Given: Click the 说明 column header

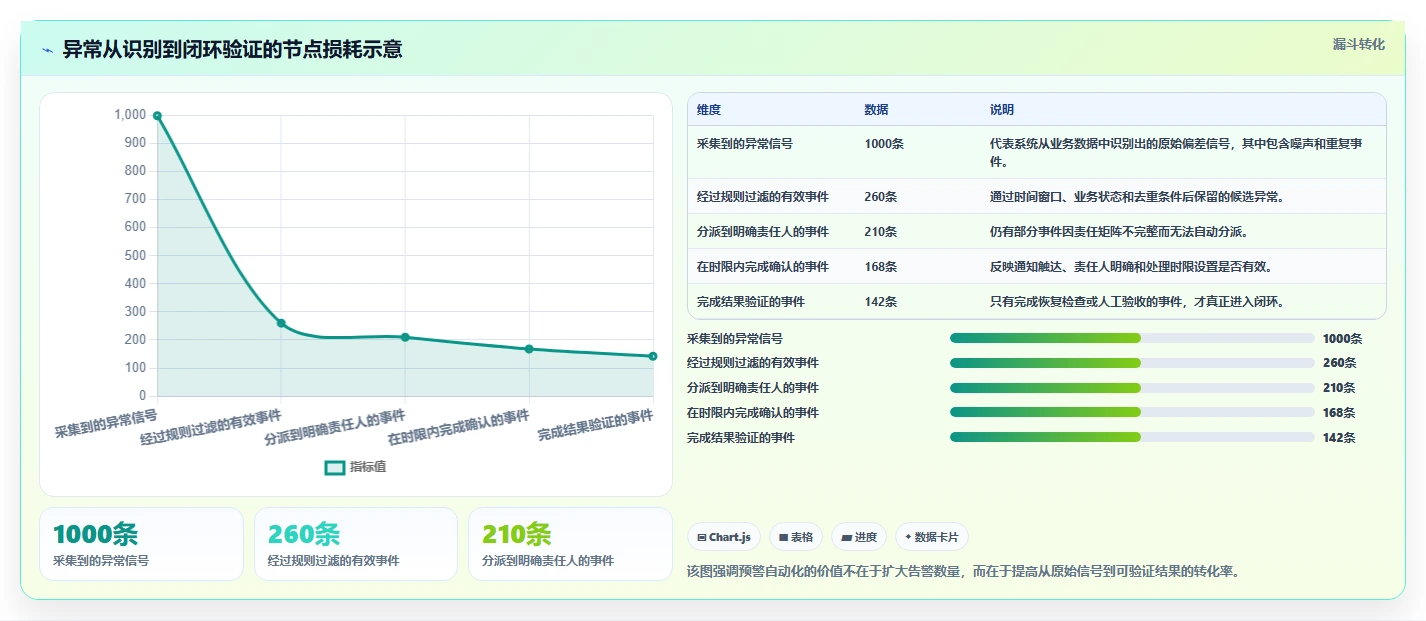Looking at the screenshot, I should (1002, 110).
